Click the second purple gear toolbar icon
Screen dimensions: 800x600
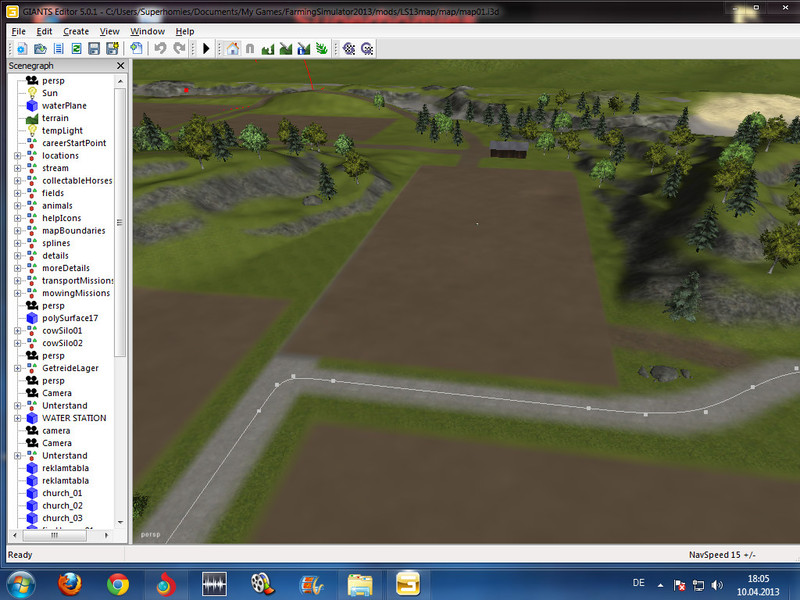point(367,48)
